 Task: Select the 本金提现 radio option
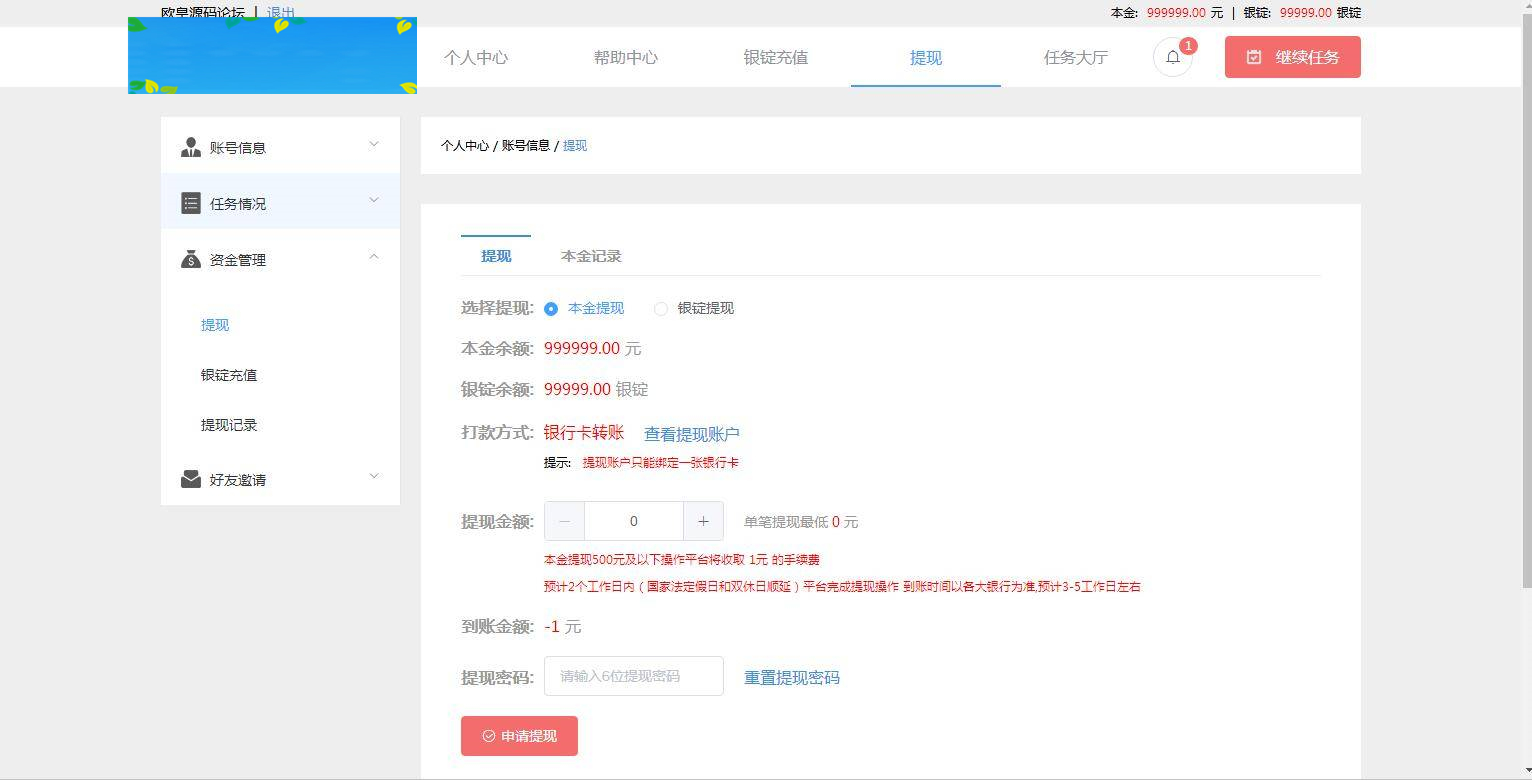[551, 308]
